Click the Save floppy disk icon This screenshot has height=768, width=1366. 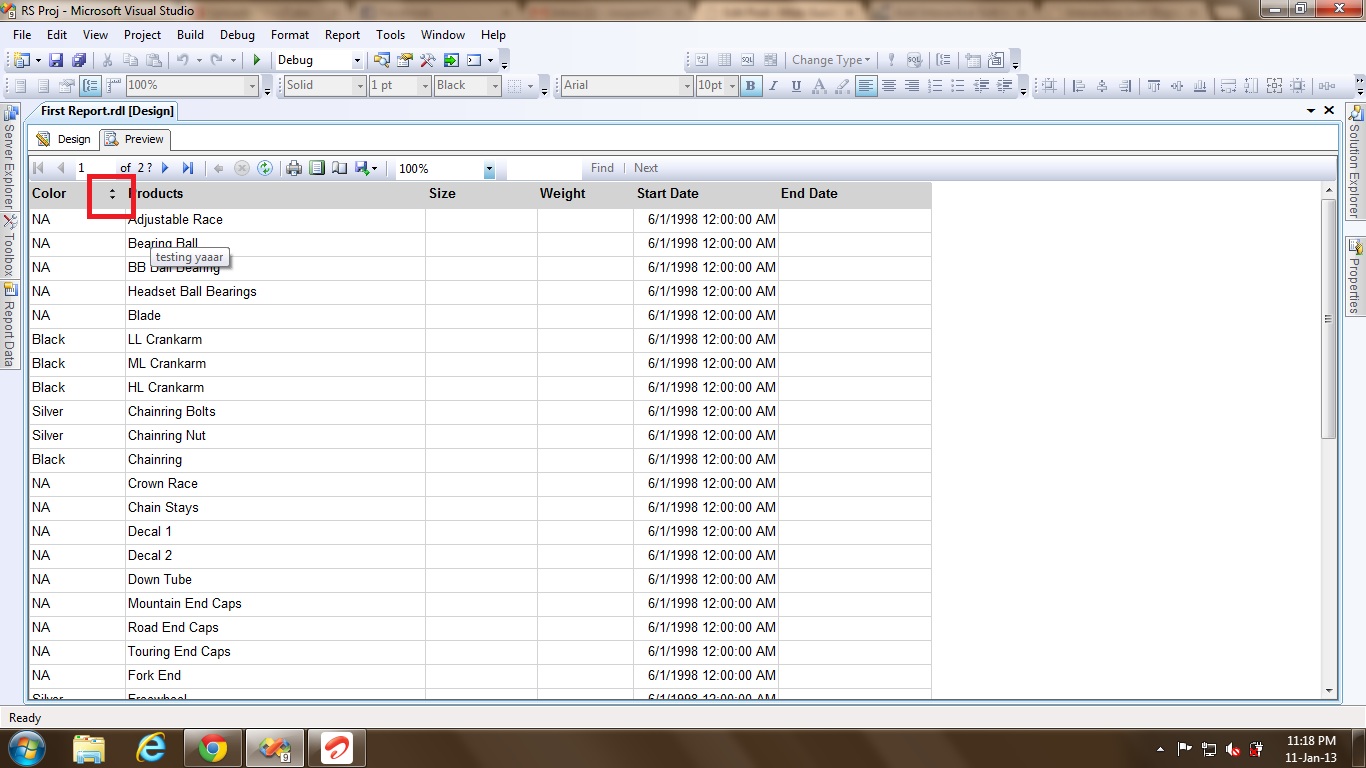(x=56, y=60)
